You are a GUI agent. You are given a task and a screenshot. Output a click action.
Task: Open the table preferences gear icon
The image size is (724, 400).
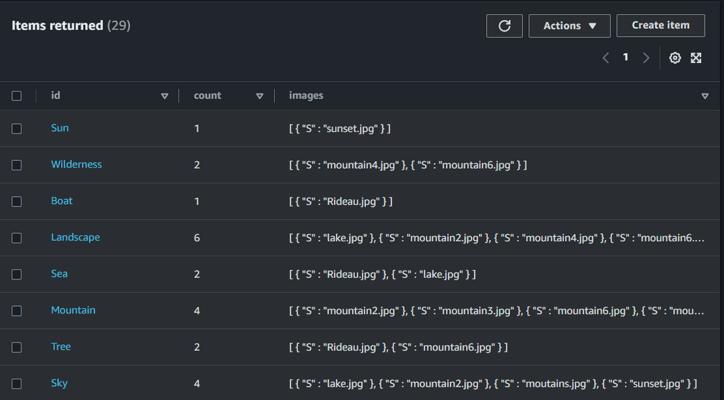click(x=675, y=58)
